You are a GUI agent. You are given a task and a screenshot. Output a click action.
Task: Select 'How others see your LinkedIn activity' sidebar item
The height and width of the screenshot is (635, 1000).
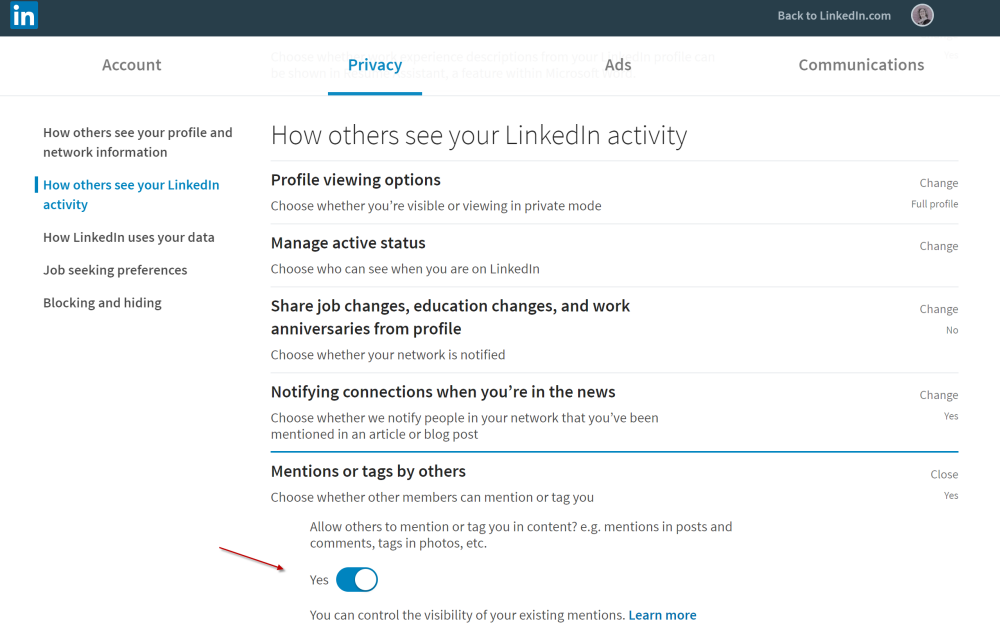click(x=131, y=194)
